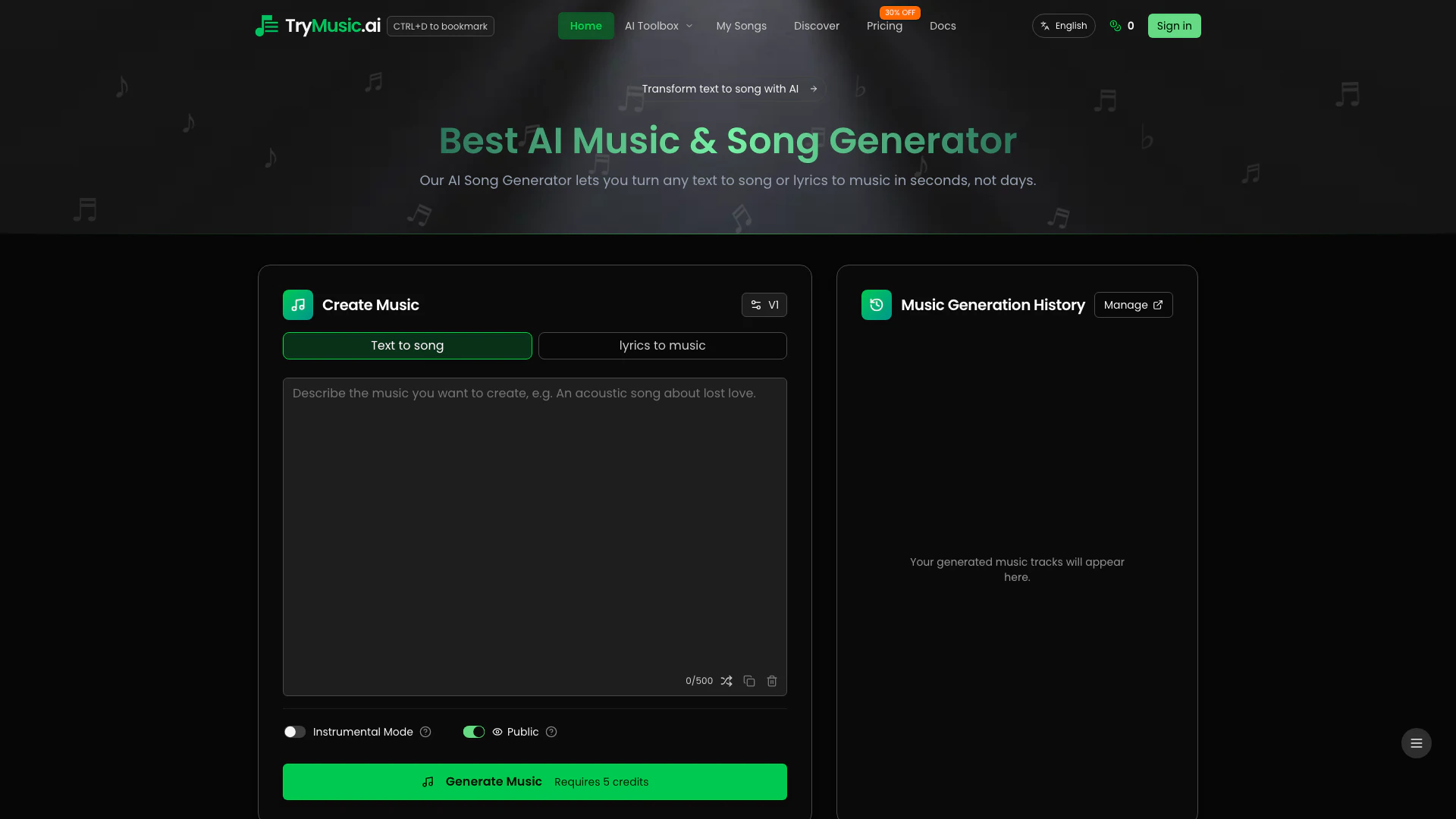1456x819 pixels.
Task: Click the shuffle random prompt icon
Action: pyautogui.click(x=726, y=681)
